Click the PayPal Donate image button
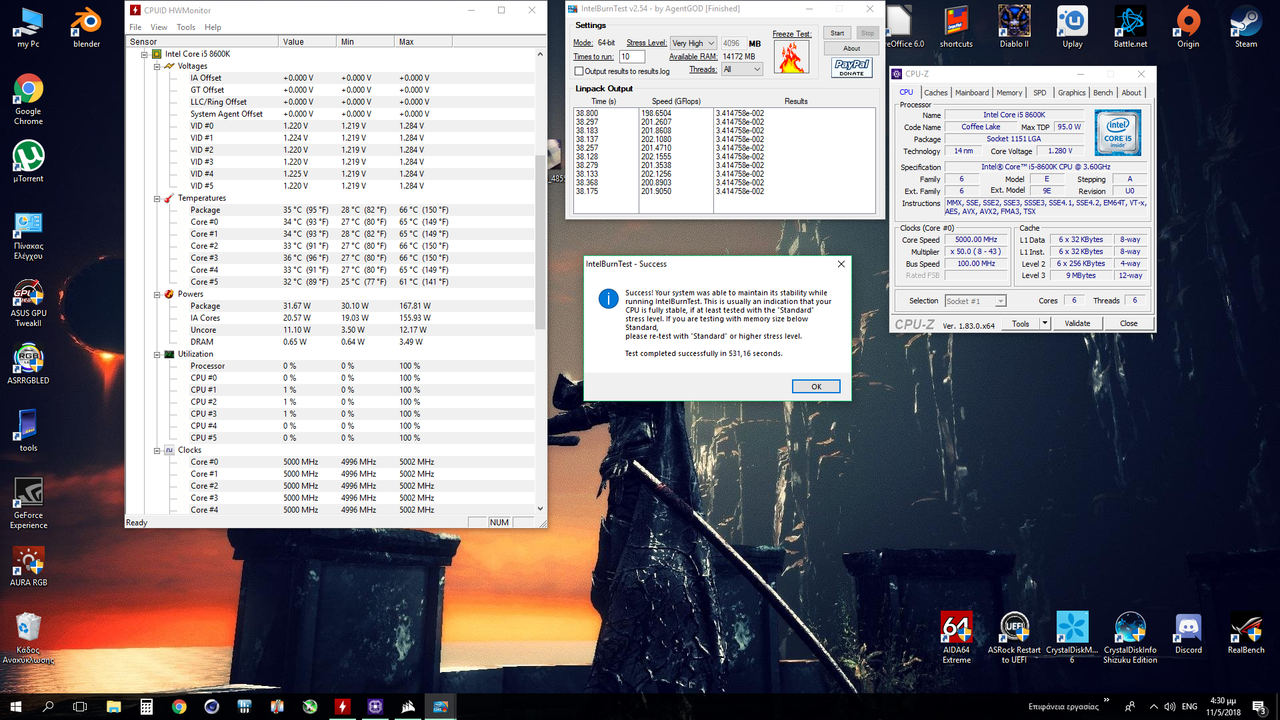Image resolution: width=1280 pixels, height=720 pixels. (x=852, y=67)
